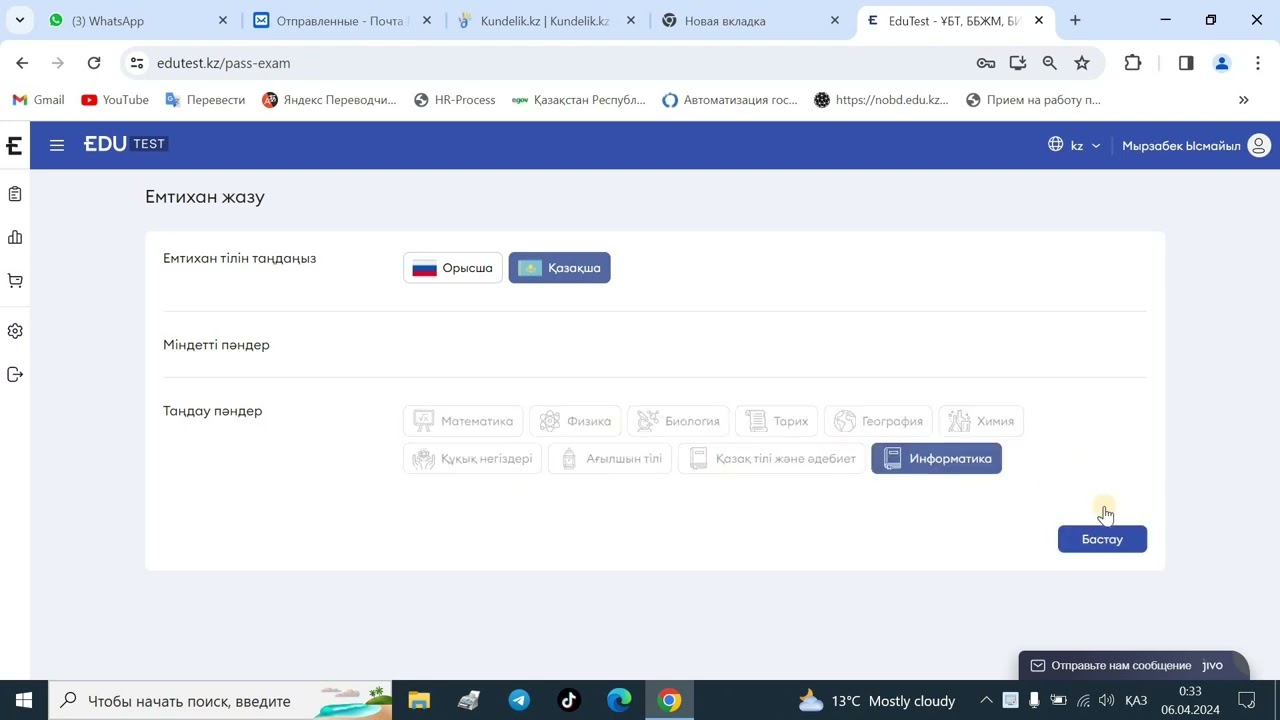The height and width of the screenshot is (720, 1280).
Task: Switch to the WhatsApp tab
Action: [x=137, y=20]
